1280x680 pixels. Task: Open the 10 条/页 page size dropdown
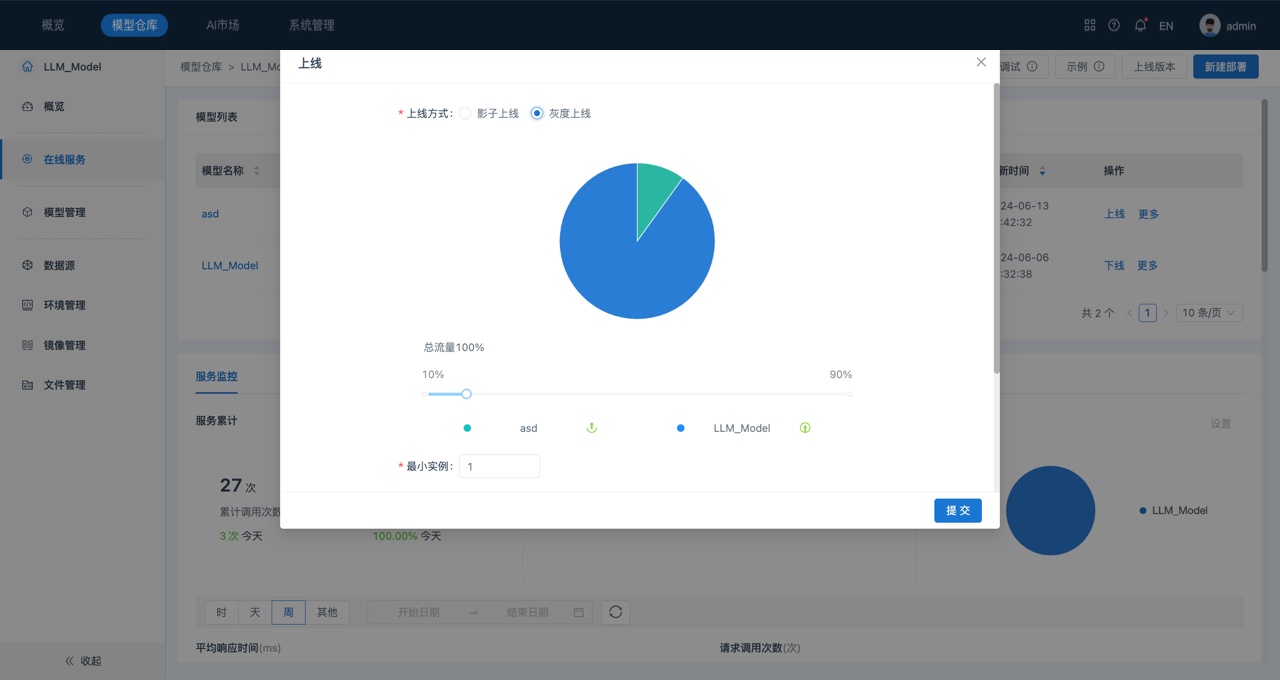pyautogui.click(x=1209, y=313)
